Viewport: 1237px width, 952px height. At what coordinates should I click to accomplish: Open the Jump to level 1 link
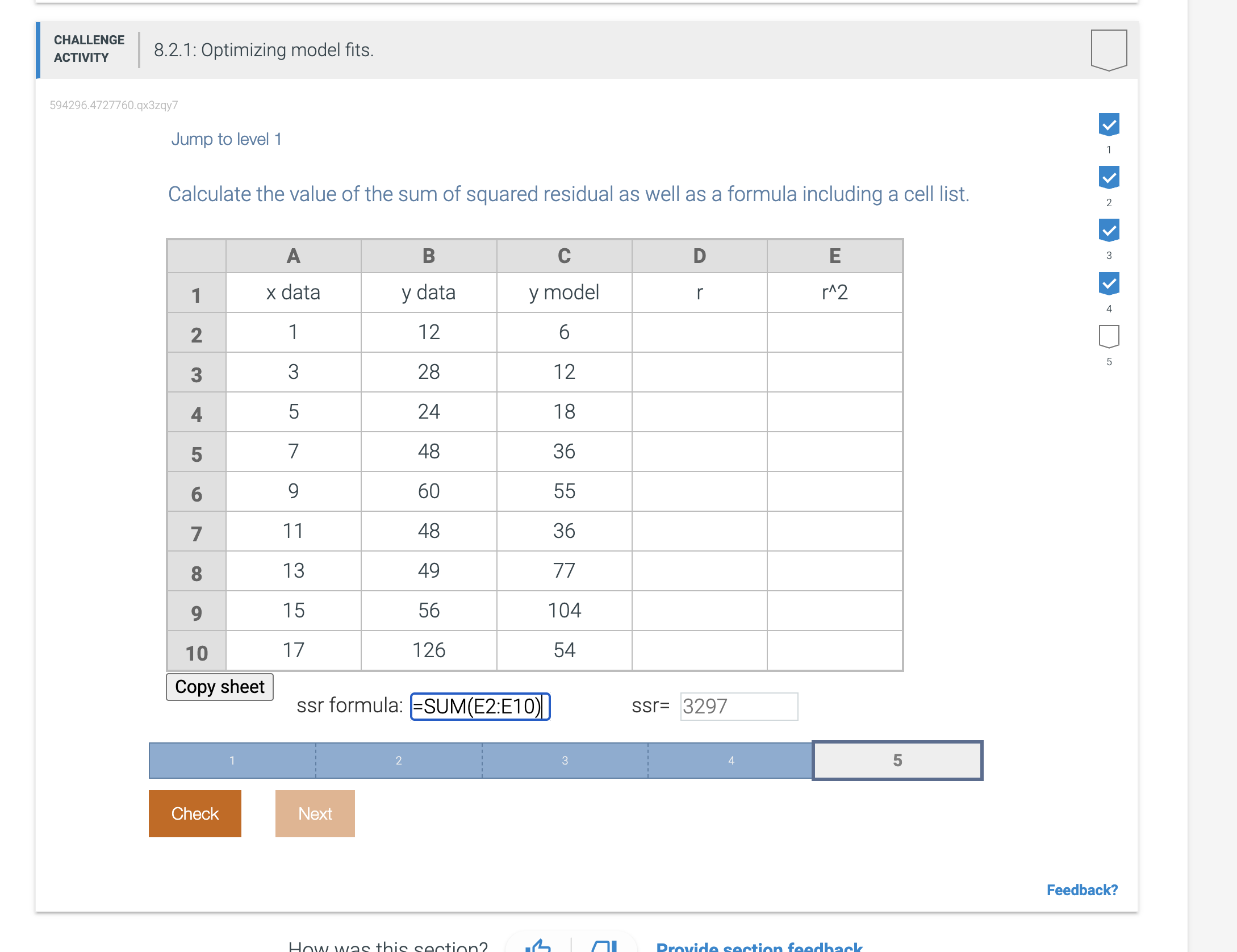tap(226, 139)
